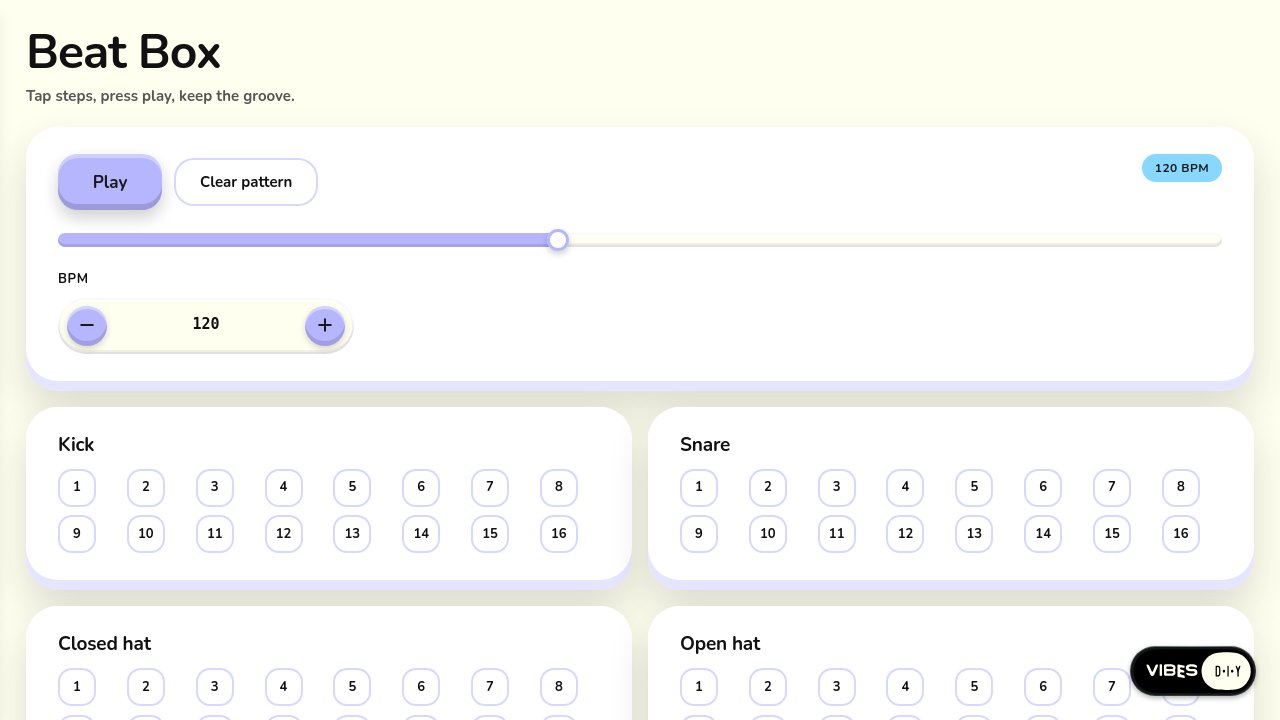Increase BPM with the plus button

(x=325, y=324)
